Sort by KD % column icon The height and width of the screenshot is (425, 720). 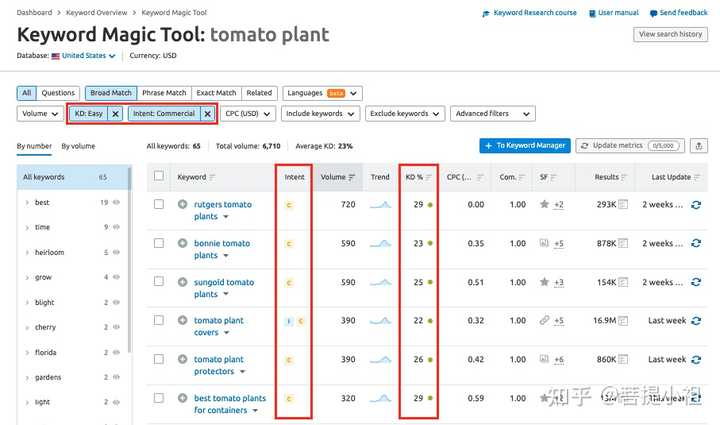429,177
